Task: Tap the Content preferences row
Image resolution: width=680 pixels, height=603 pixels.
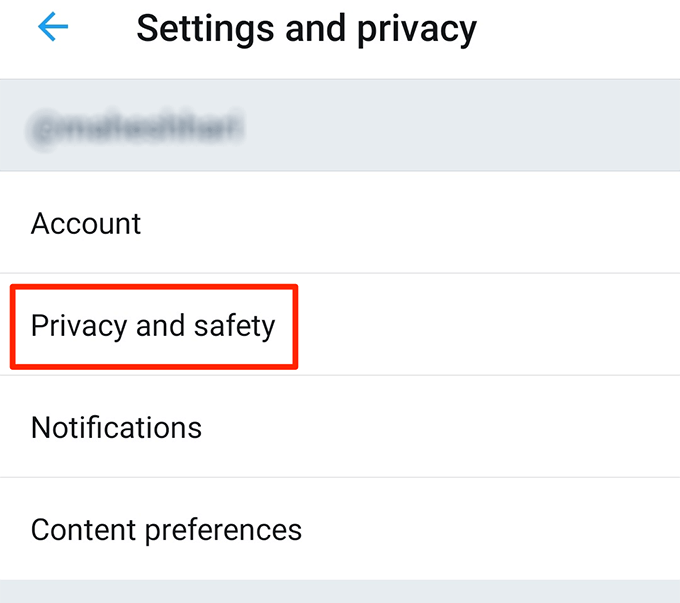Action: 340,529
